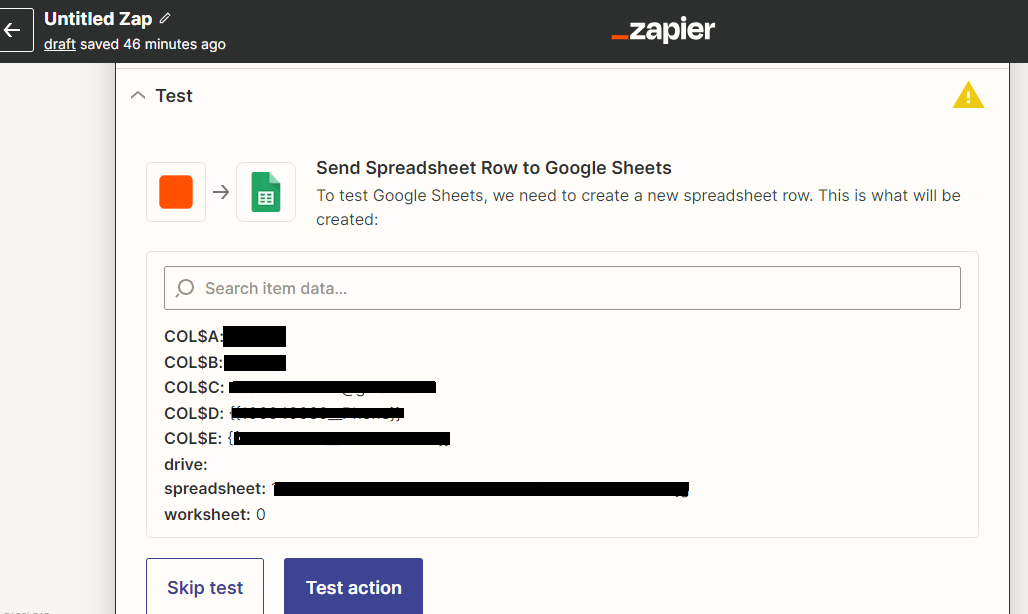
Task: Select the spreadsheet data row
Action: click(x=426, y=489)
